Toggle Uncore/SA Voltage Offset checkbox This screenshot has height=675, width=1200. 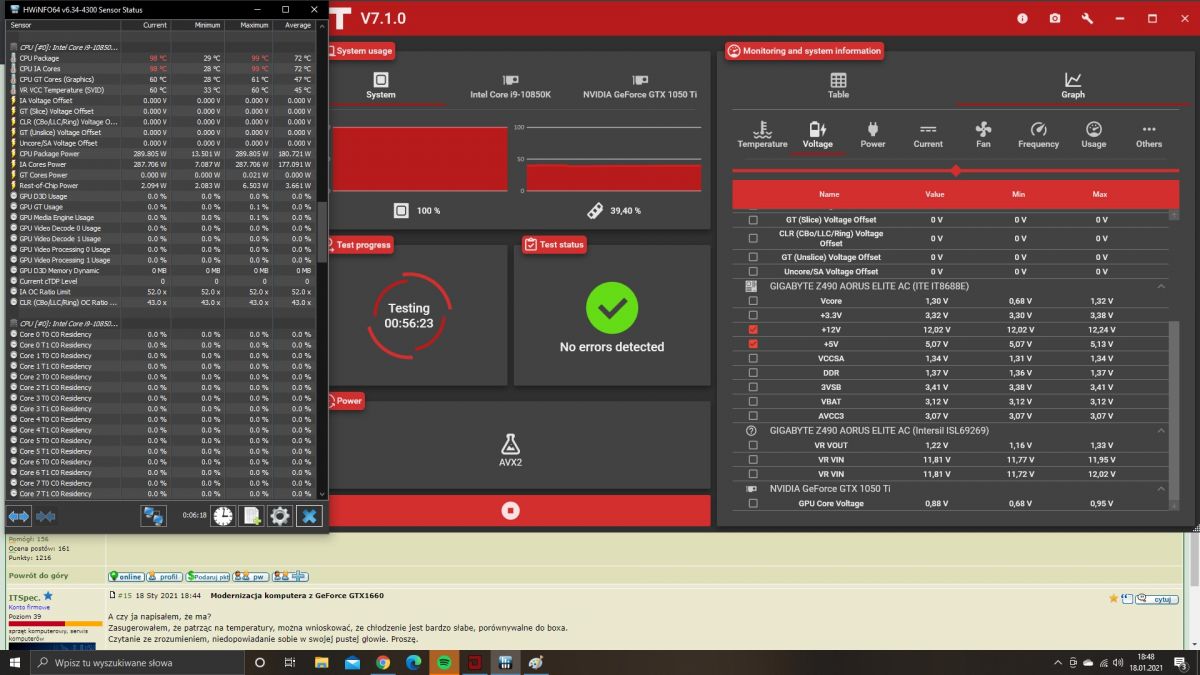(753, 271)
